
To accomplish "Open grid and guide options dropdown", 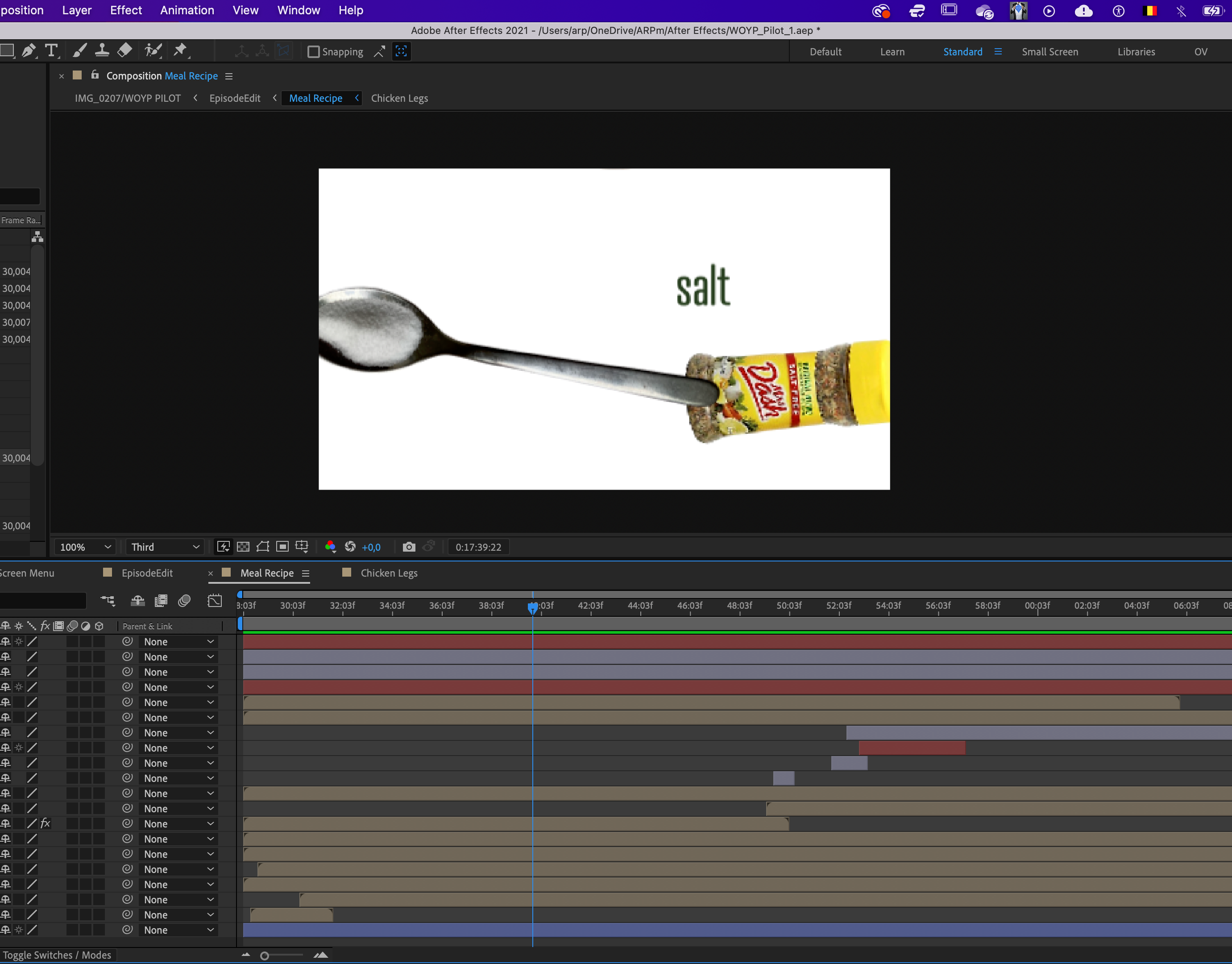I will (x=302, y=546).
